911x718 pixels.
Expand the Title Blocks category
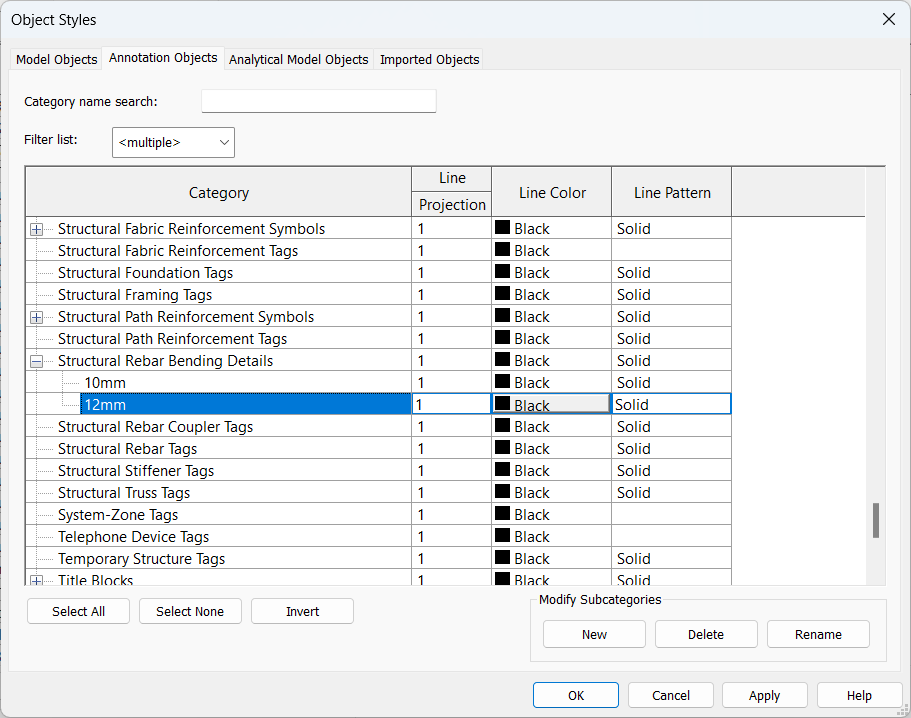point(36,580)
